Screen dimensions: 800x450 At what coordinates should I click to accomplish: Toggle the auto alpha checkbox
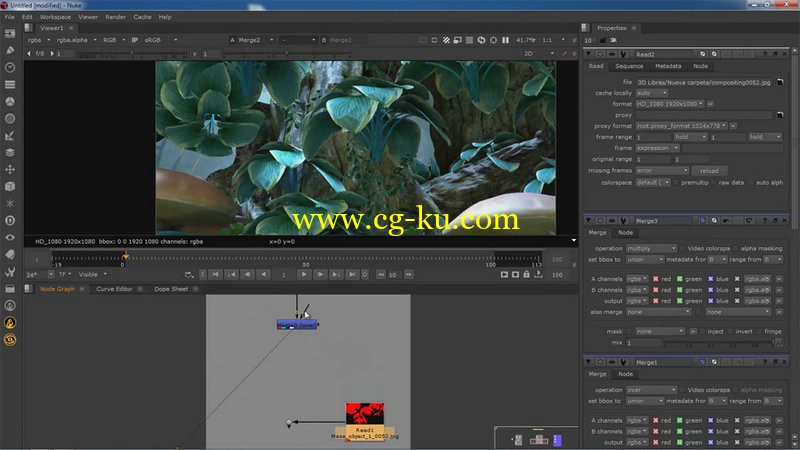[751, 182]
